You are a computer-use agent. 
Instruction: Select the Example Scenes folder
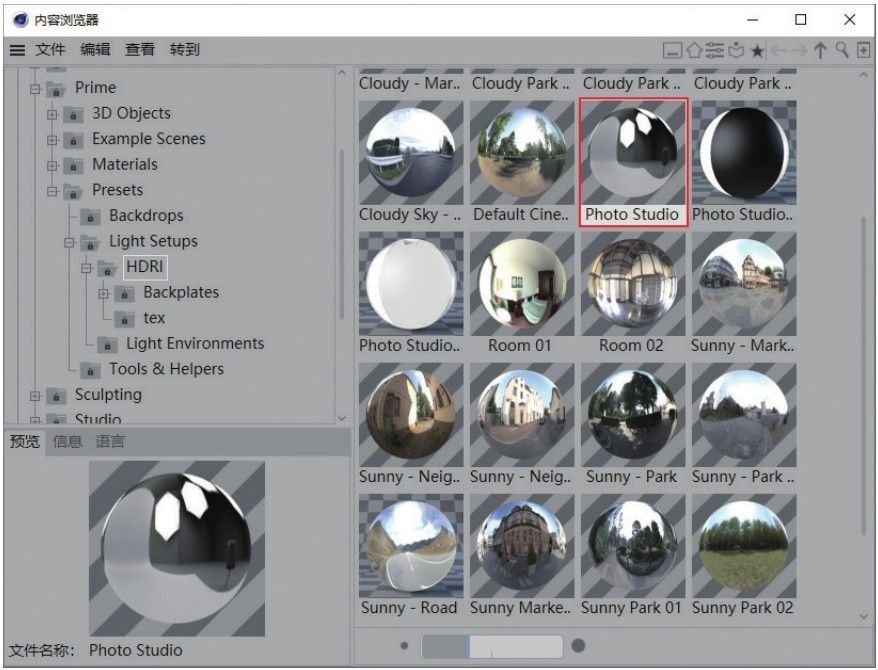point(149,139)
